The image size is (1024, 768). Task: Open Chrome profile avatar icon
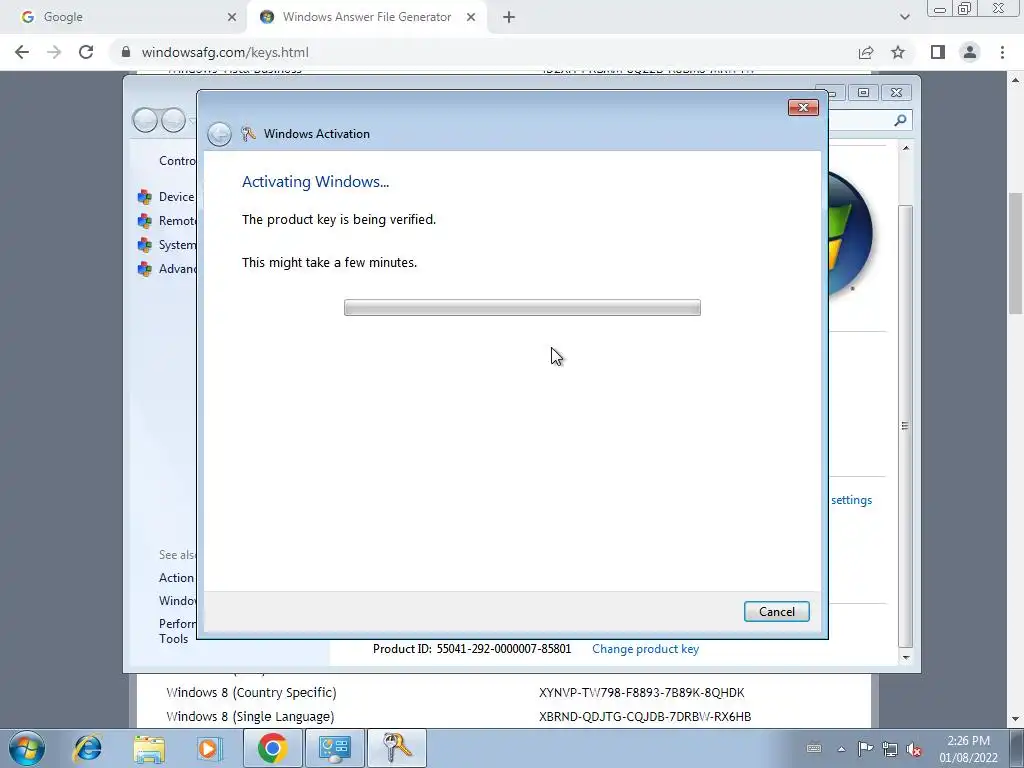(970, 52)
